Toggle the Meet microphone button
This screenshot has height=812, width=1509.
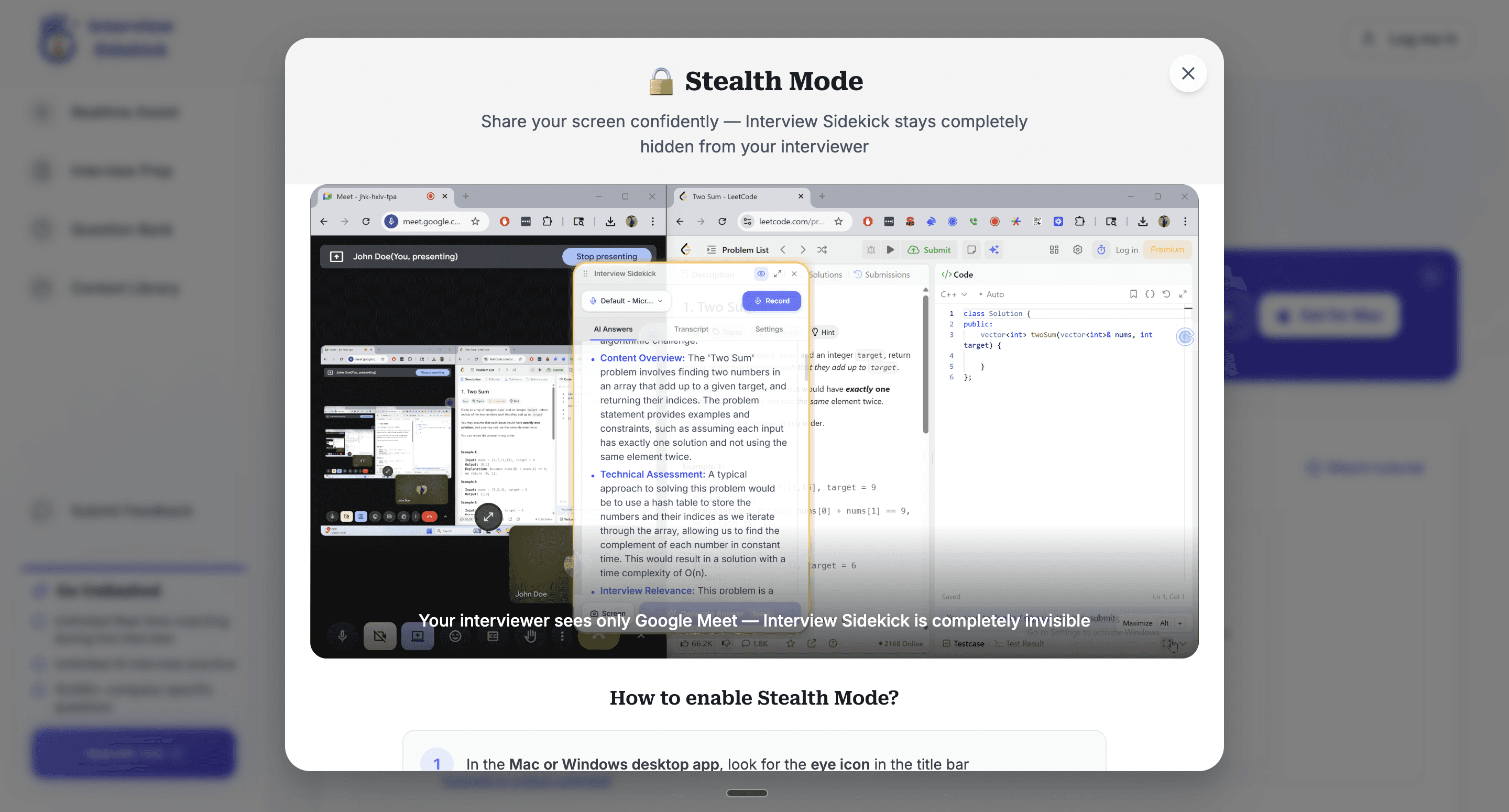pyautogui.click(x=343, y=637)
